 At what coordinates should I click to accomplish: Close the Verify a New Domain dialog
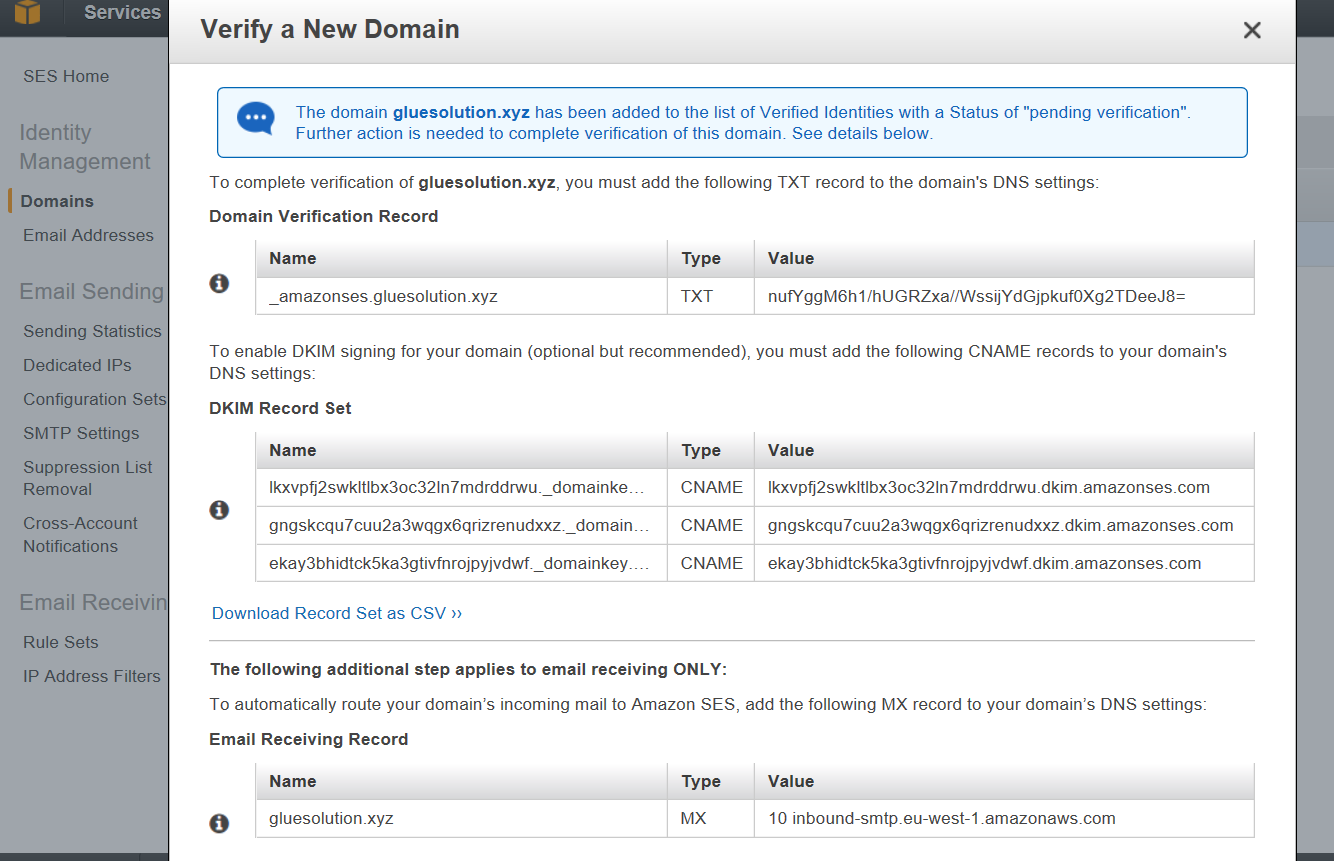click(x=1251, y=30)
